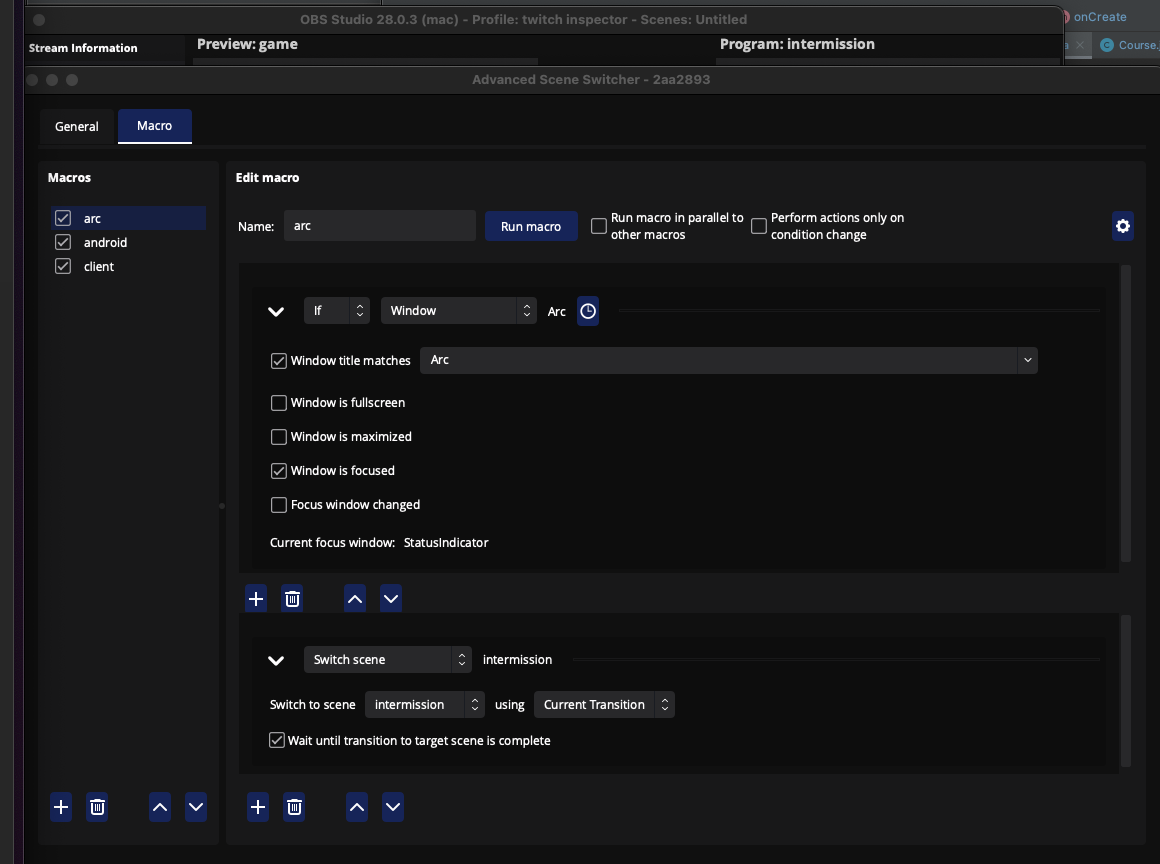Add a new action with the plus icon
The image size is (1160, 864).
tap(257, 807)
